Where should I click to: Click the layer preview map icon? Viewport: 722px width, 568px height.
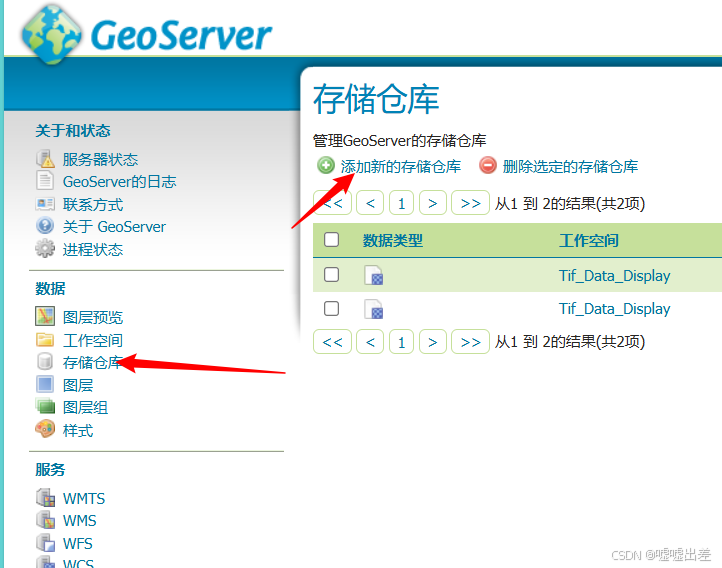(45, 316)
